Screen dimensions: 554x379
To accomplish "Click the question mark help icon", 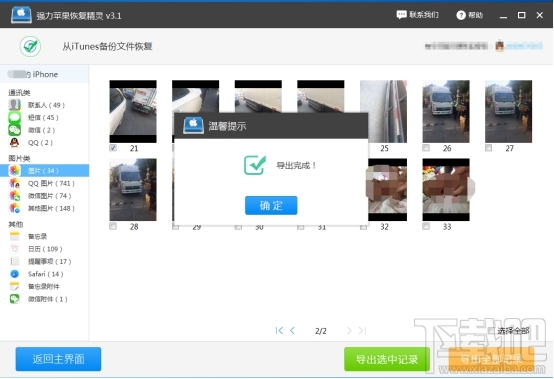I will click(x=461, y=15).
